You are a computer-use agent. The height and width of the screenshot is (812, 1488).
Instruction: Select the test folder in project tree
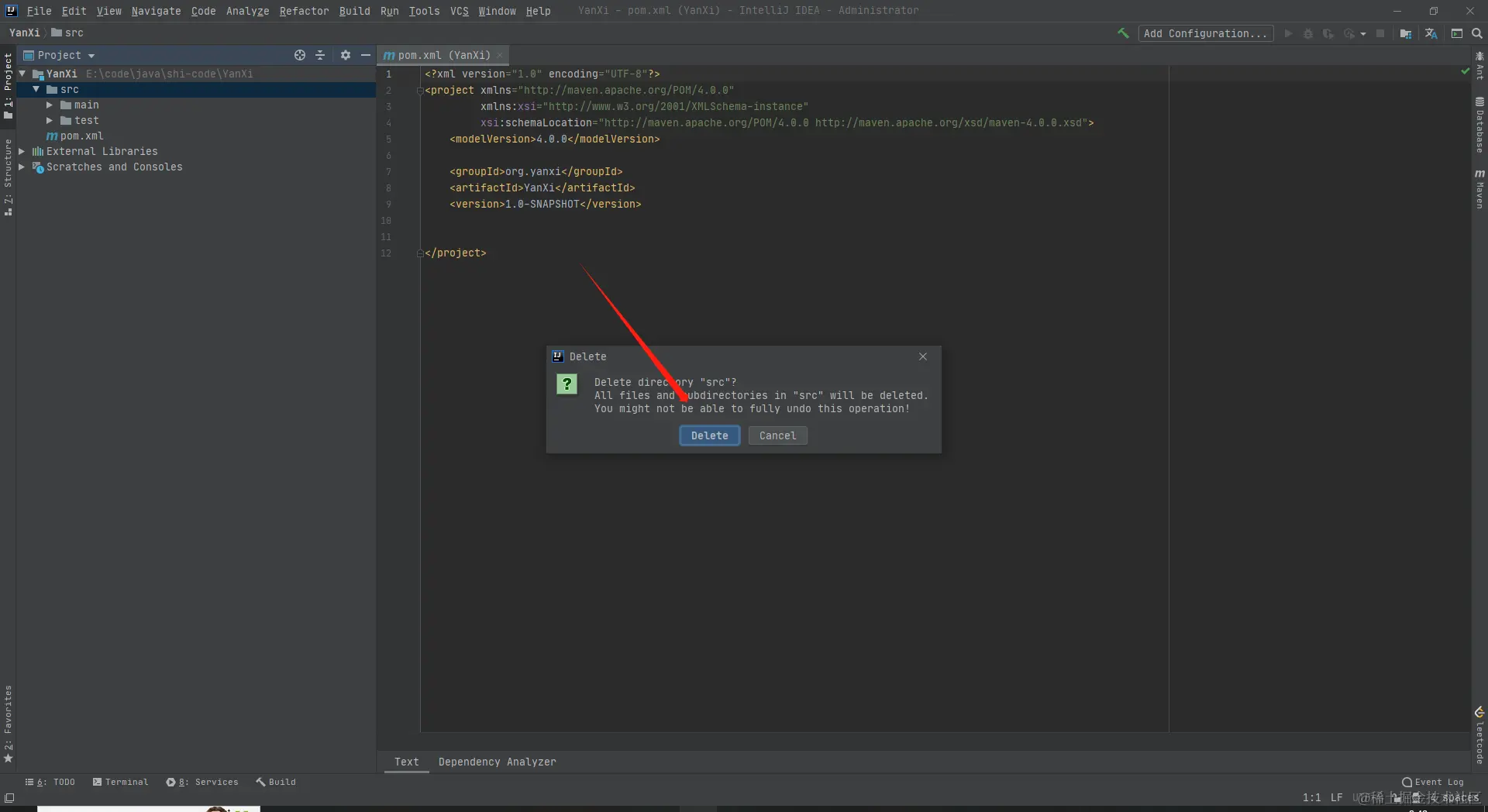(x=80, y=120)
